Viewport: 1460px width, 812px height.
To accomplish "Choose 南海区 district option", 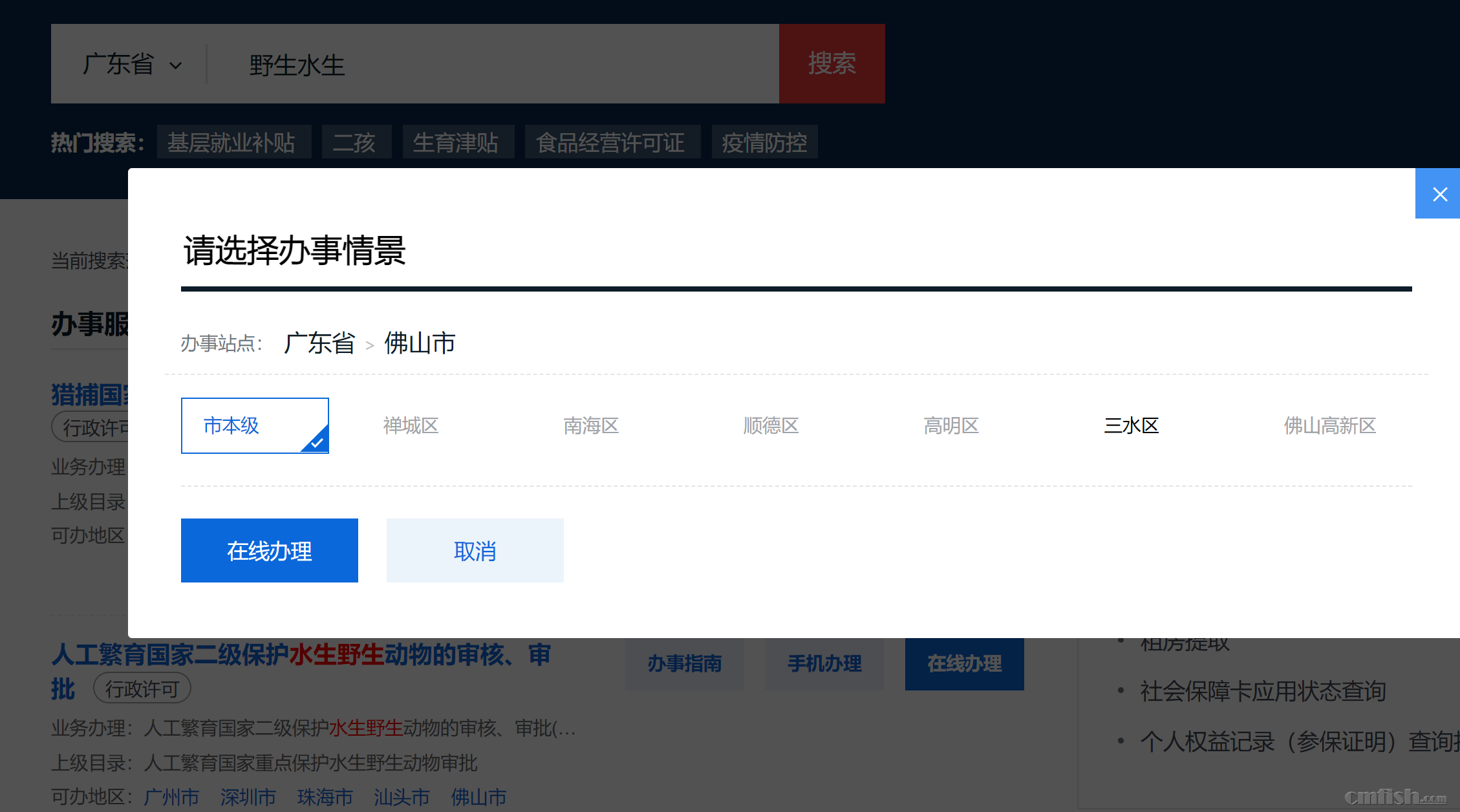I will (591, 425).
